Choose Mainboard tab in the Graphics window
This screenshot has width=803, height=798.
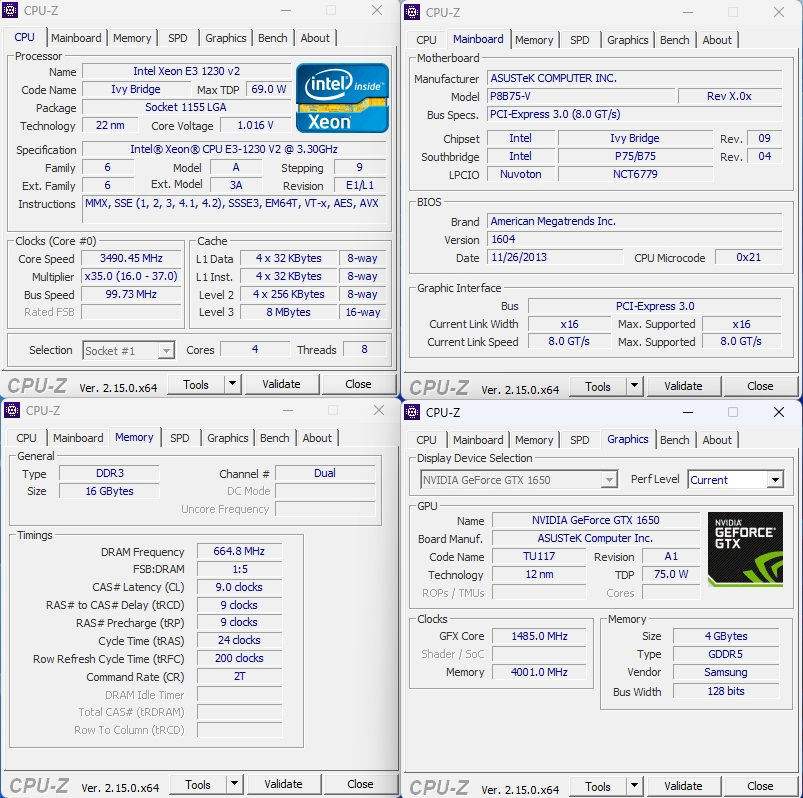tap(478, 440)
